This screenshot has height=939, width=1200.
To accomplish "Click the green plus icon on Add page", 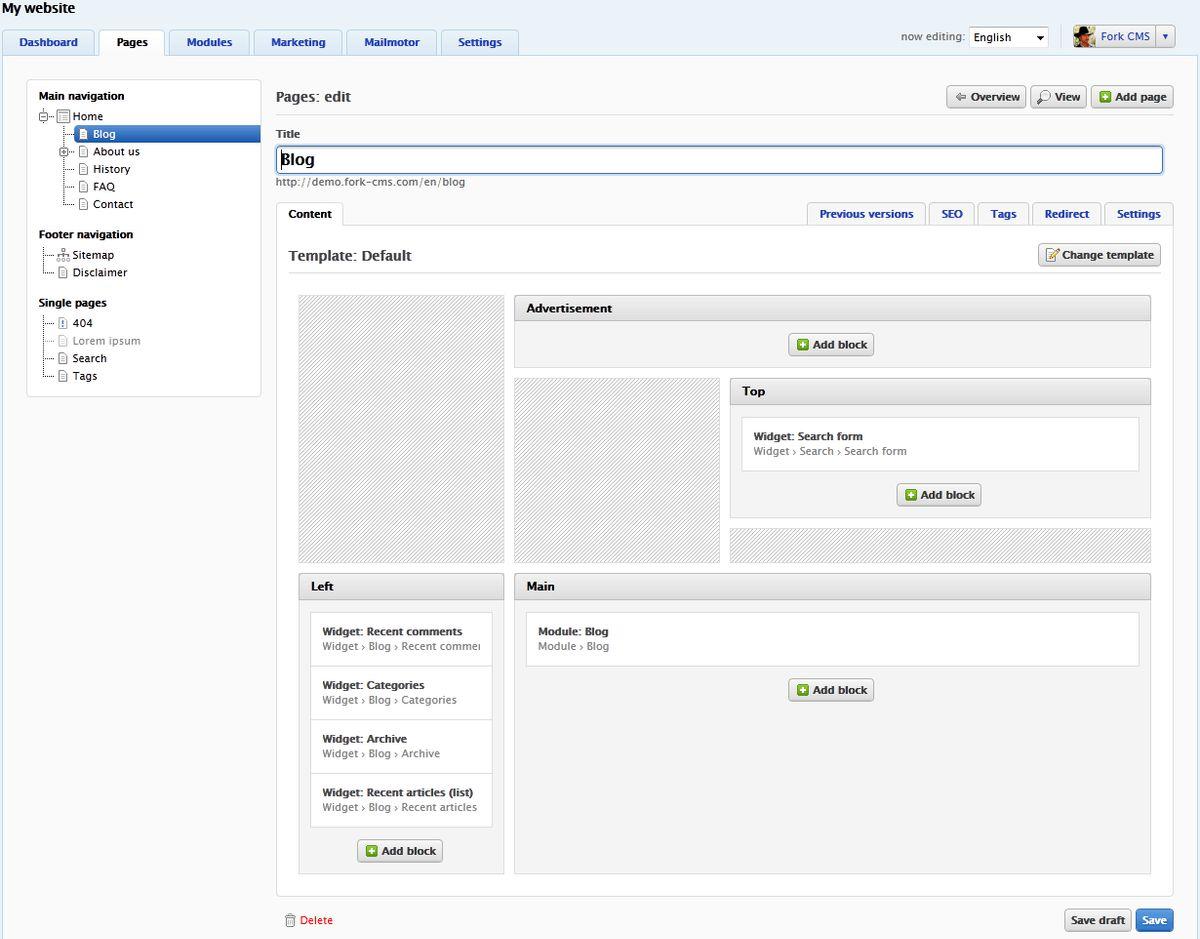I will pyautogui.click(x=1105, y=97).
